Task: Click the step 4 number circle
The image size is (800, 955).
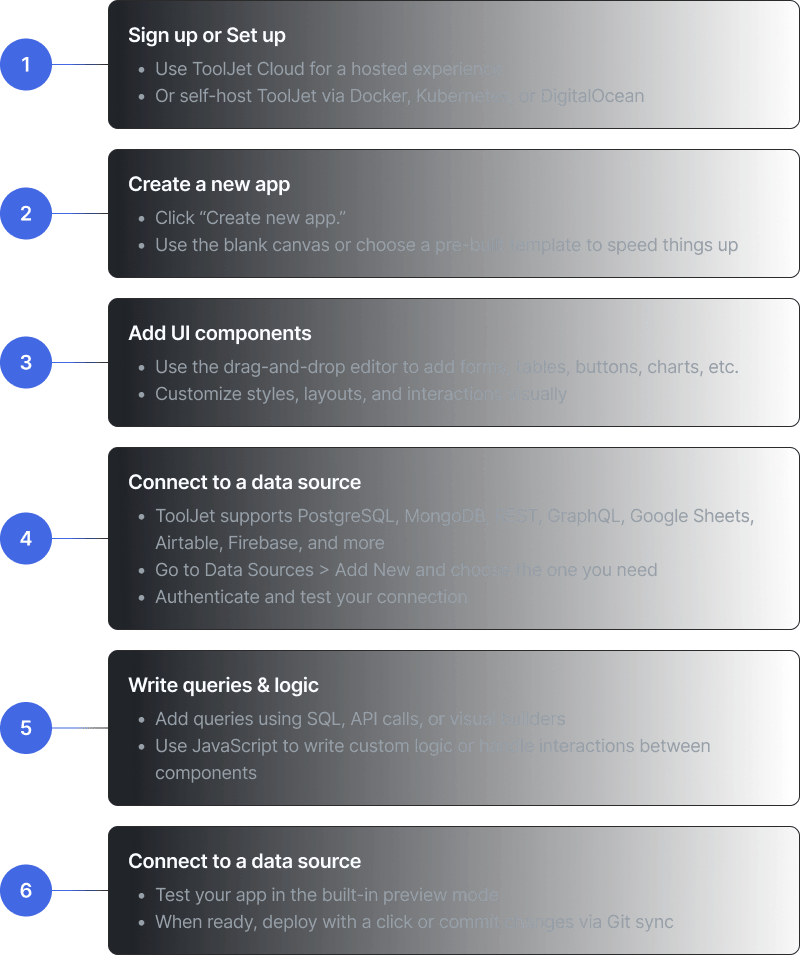Action: coord(26,538)
